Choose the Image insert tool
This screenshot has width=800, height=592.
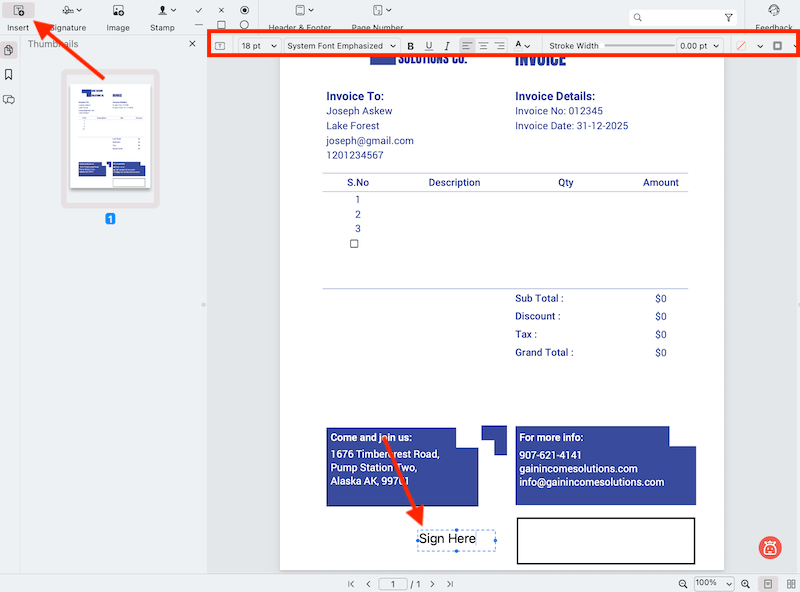pos(118,17)
